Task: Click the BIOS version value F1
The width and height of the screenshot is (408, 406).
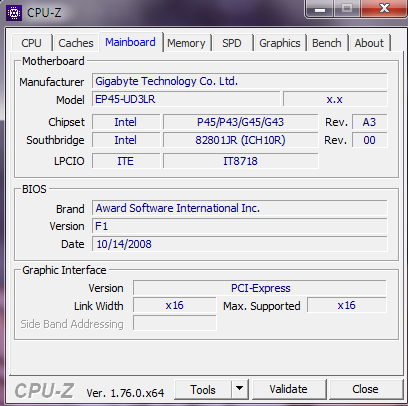Action: point(240,226)
